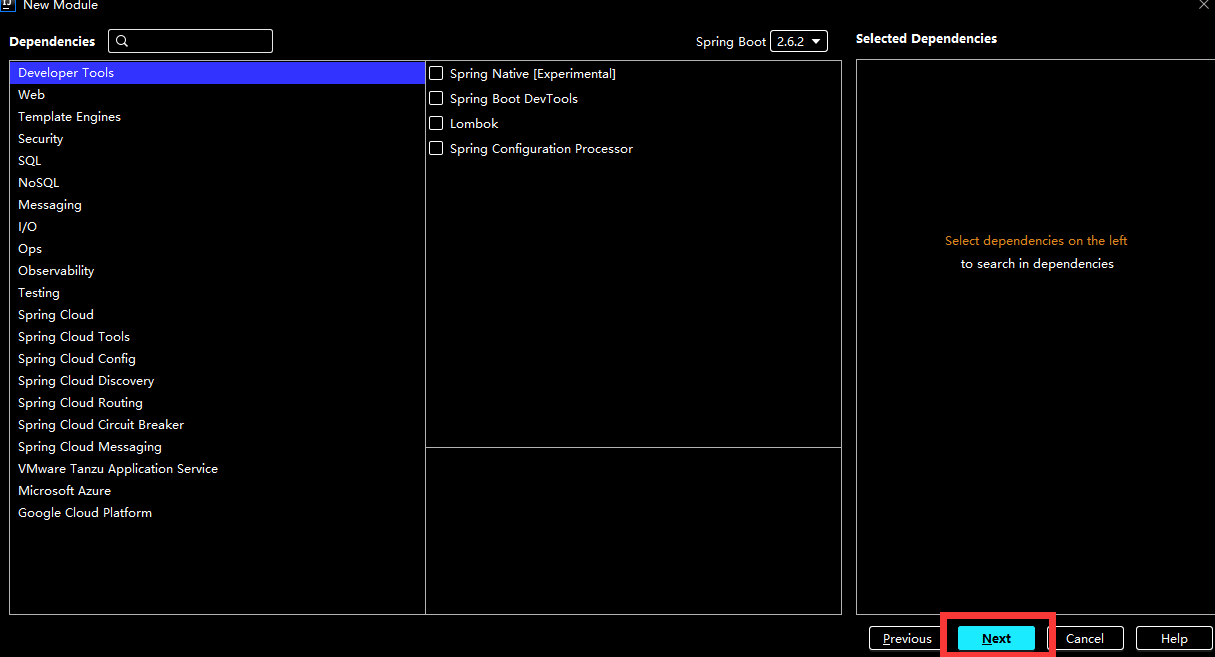This screenshot has width=1215, height=657.
Task: Proceed with the Next button
Action: click(x=996, y=638)
